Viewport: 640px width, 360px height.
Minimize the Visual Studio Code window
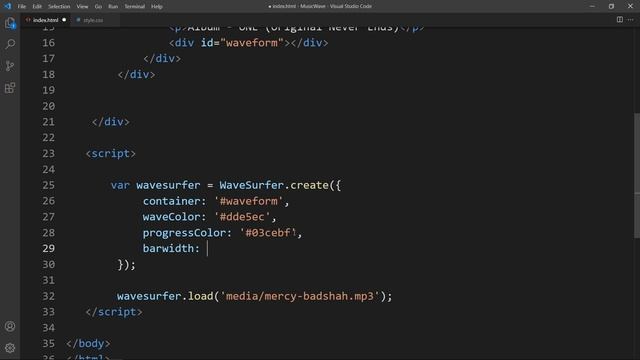coord(592,6)
